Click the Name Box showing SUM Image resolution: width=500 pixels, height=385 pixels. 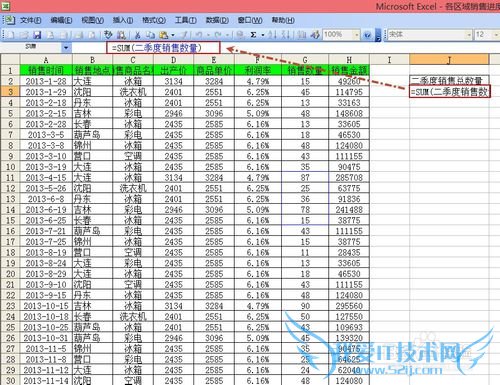[x=31, y=48]
